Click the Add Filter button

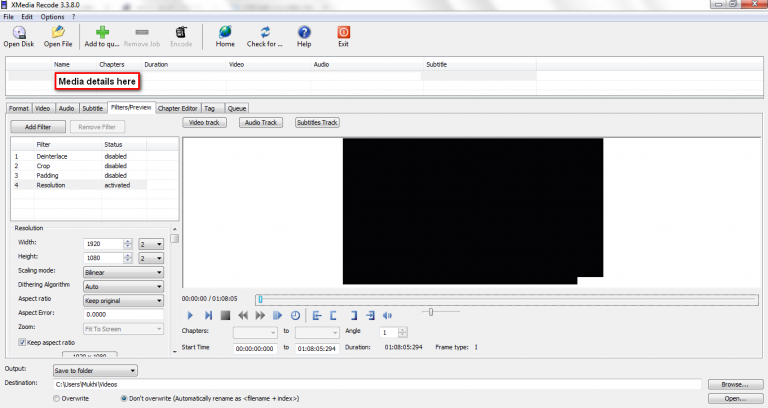tap(38, 127)
